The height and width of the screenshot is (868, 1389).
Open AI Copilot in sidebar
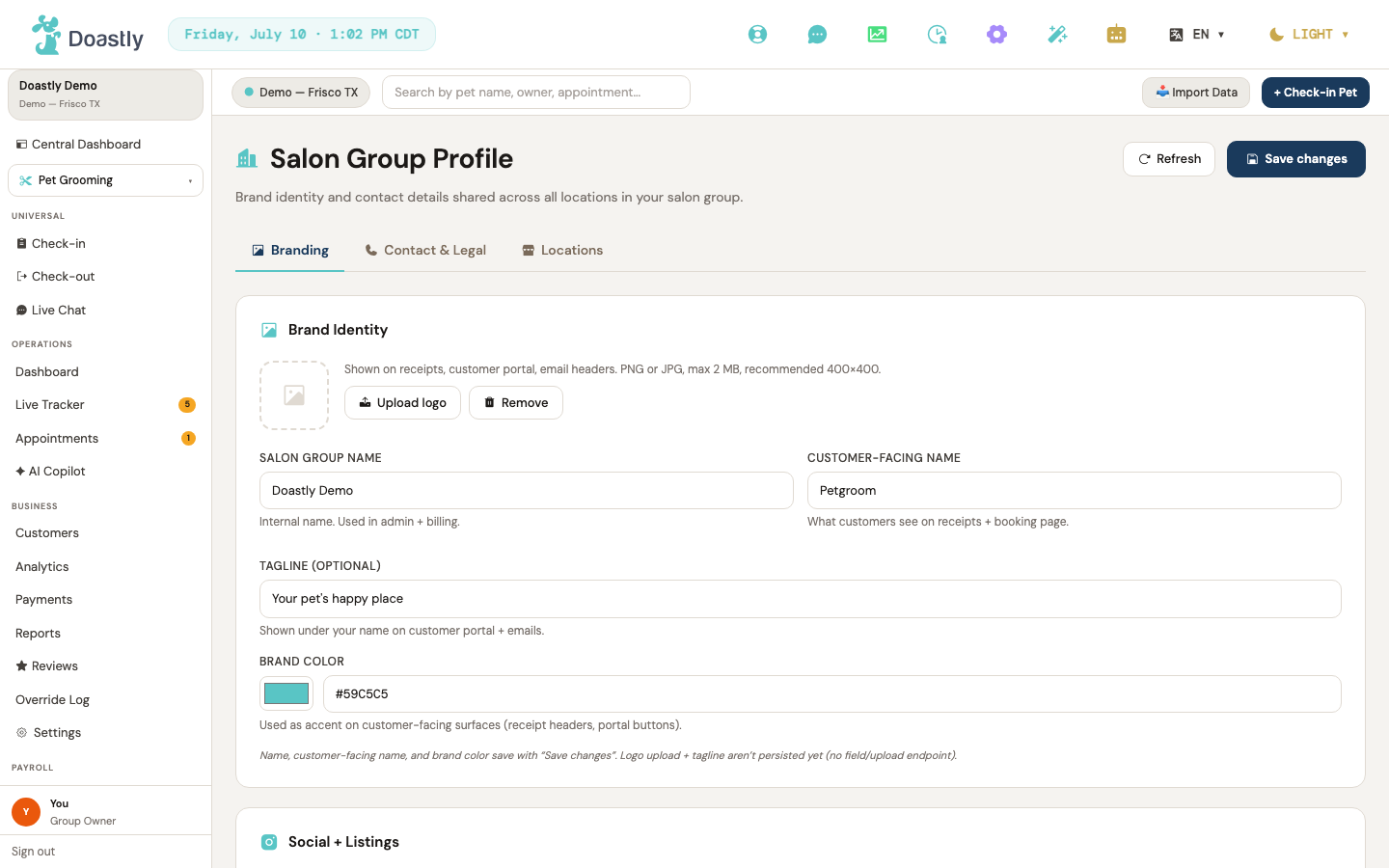pyautogui.click(x=105, y=472)
